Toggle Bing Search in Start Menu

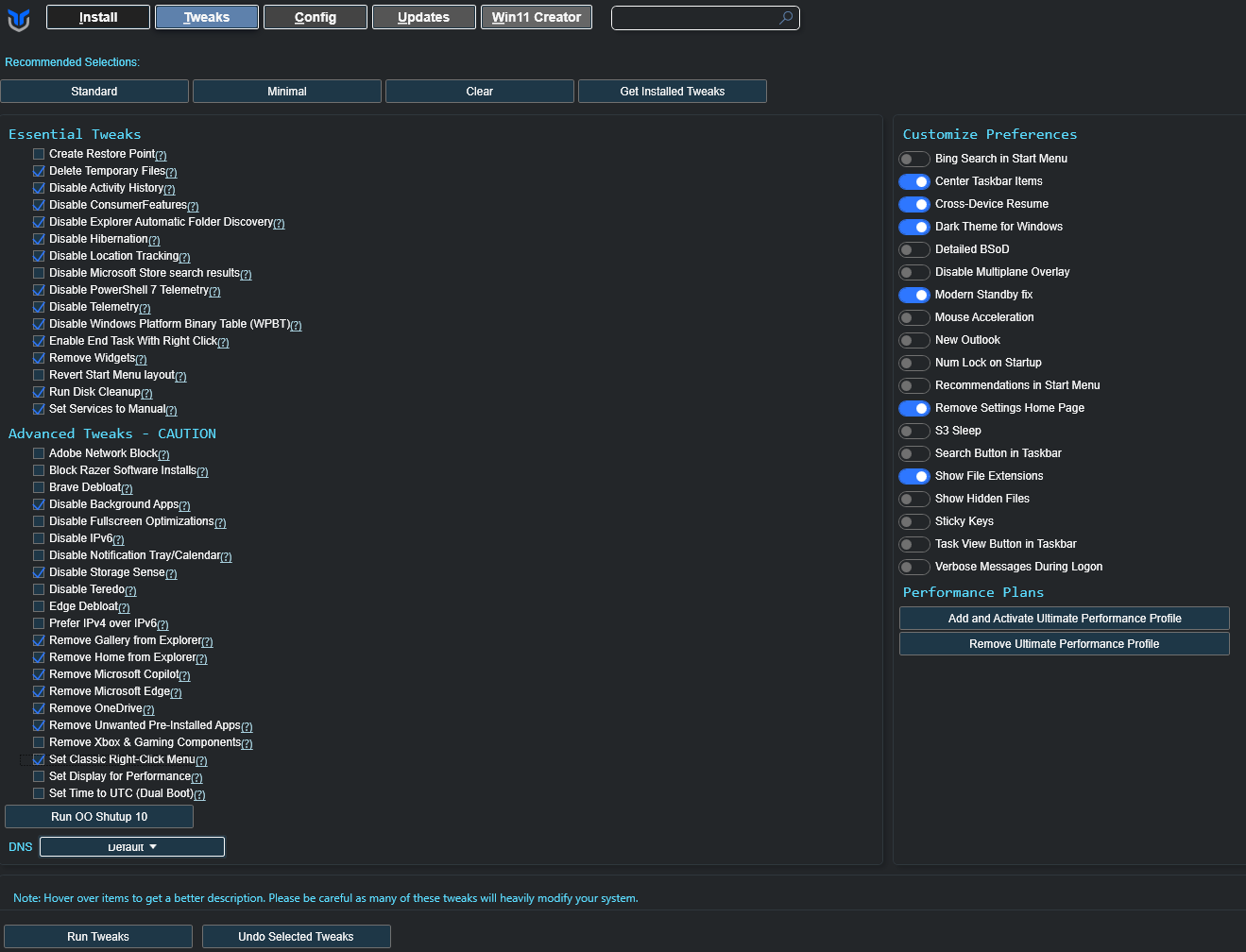[x=914, y=159]
